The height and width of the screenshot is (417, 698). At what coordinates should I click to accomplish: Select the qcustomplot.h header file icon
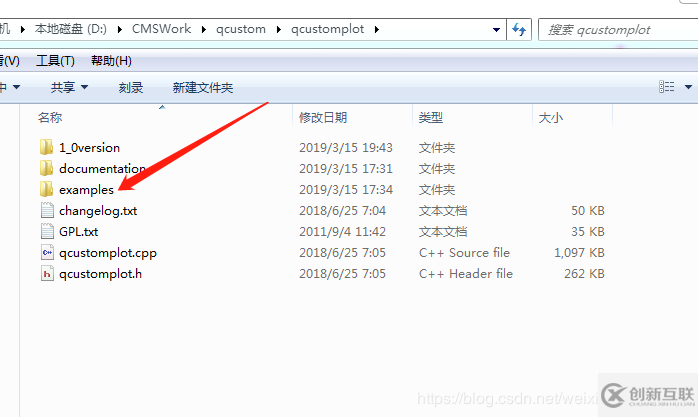(47, 273)
